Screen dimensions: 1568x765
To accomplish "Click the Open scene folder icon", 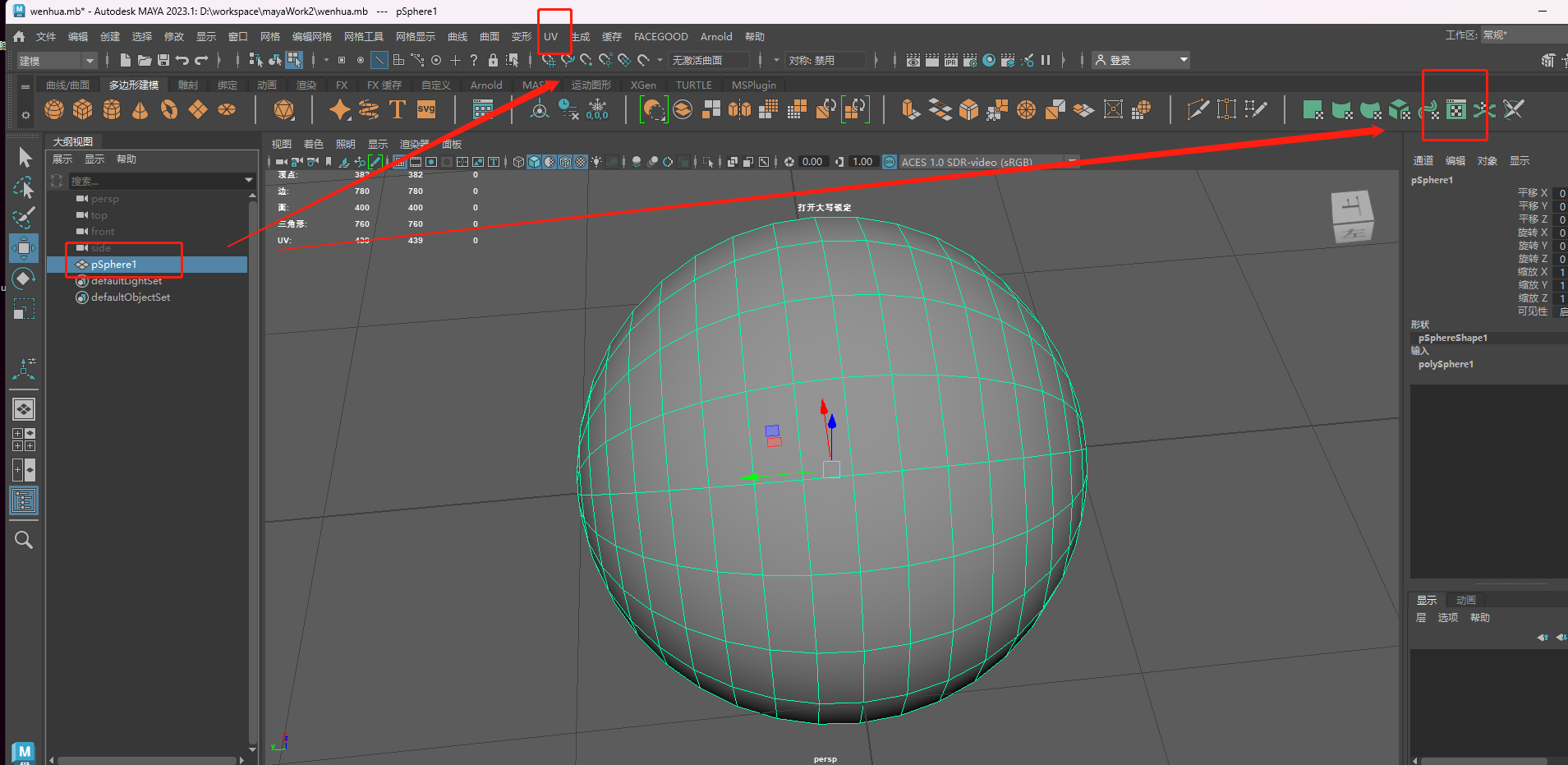I will pyautogui.click(x=145, y=60).
